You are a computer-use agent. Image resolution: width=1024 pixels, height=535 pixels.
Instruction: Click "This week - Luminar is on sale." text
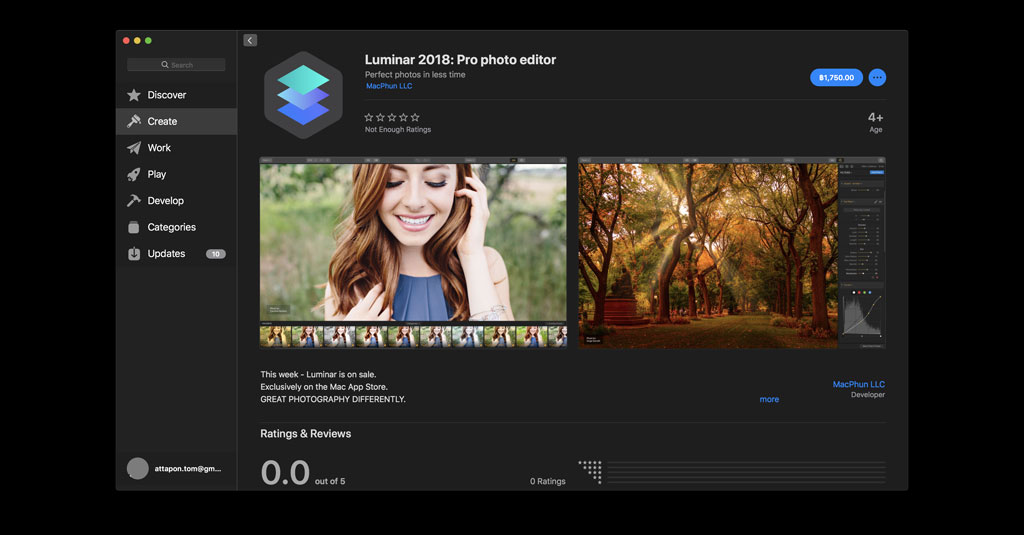(318, 374)
